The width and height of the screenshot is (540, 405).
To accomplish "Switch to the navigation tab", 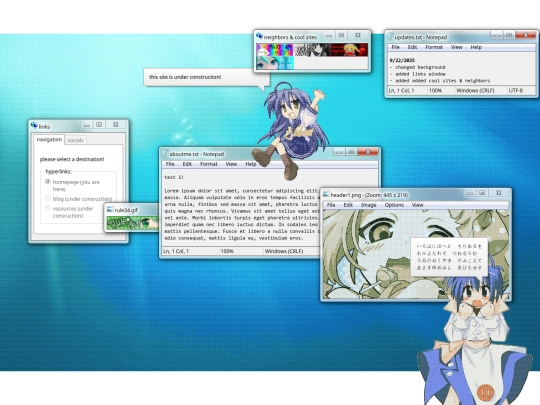I will 49,139.
